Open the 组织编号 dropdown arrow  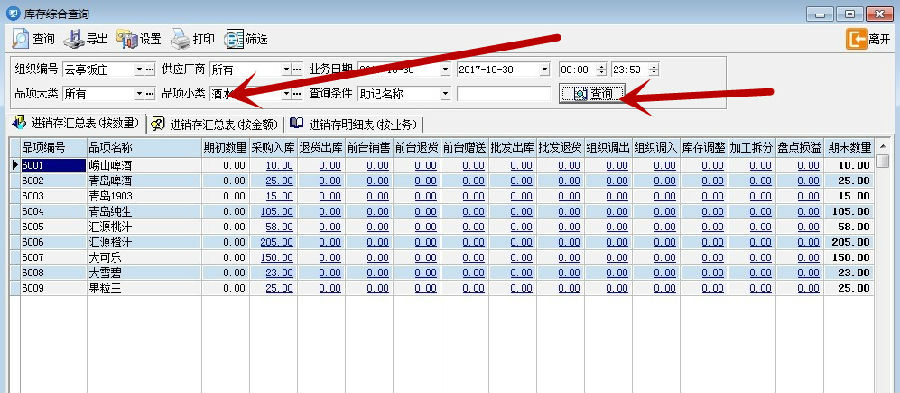[139, 70]
